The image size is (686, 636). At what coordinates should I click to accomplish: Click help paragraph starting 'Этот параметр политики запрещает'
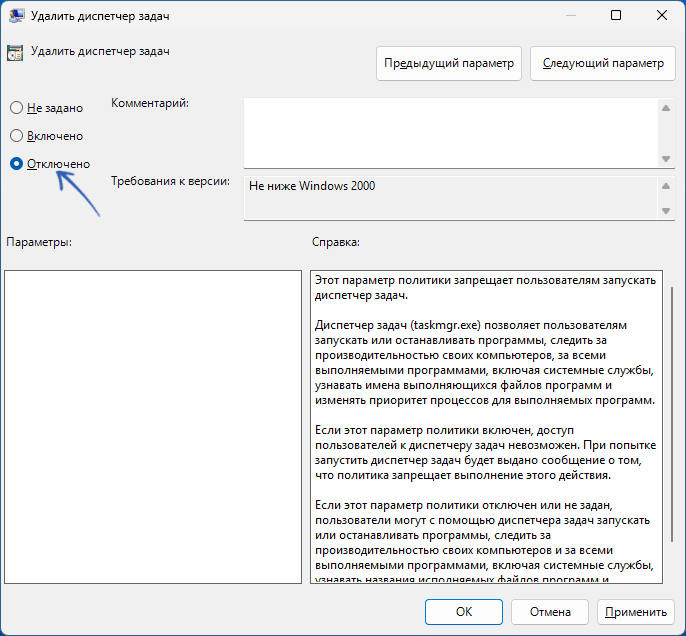[x=485, y=287]
